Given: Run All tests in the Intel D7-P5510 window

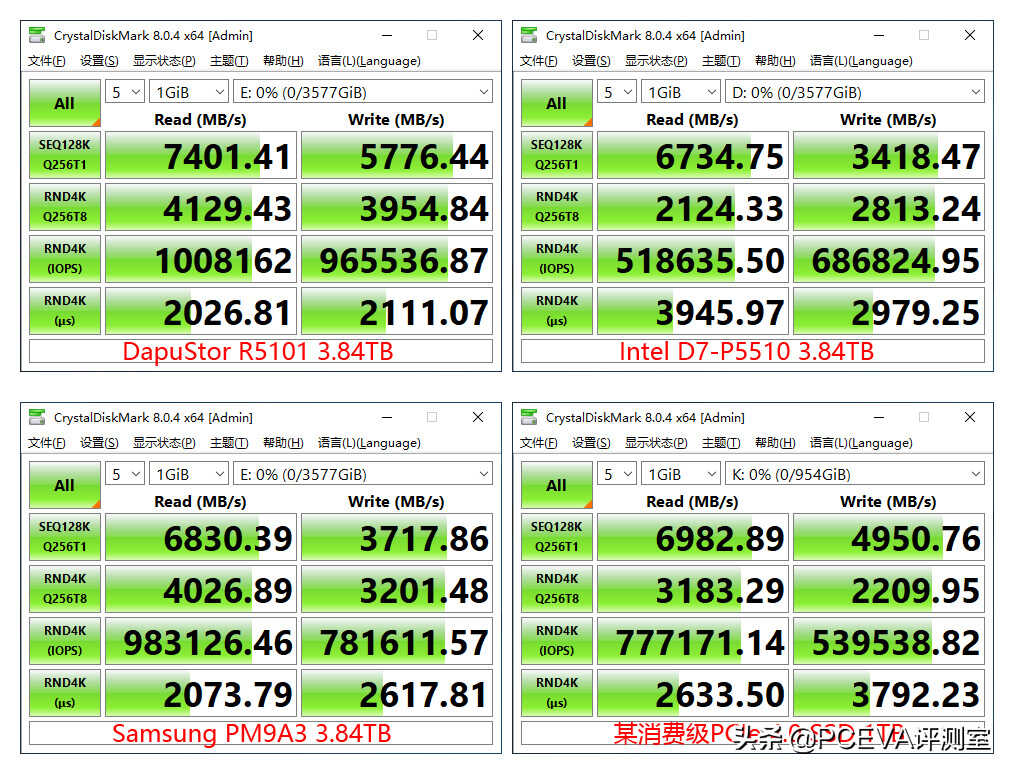Looking at the screenshot, I should 556,103.
